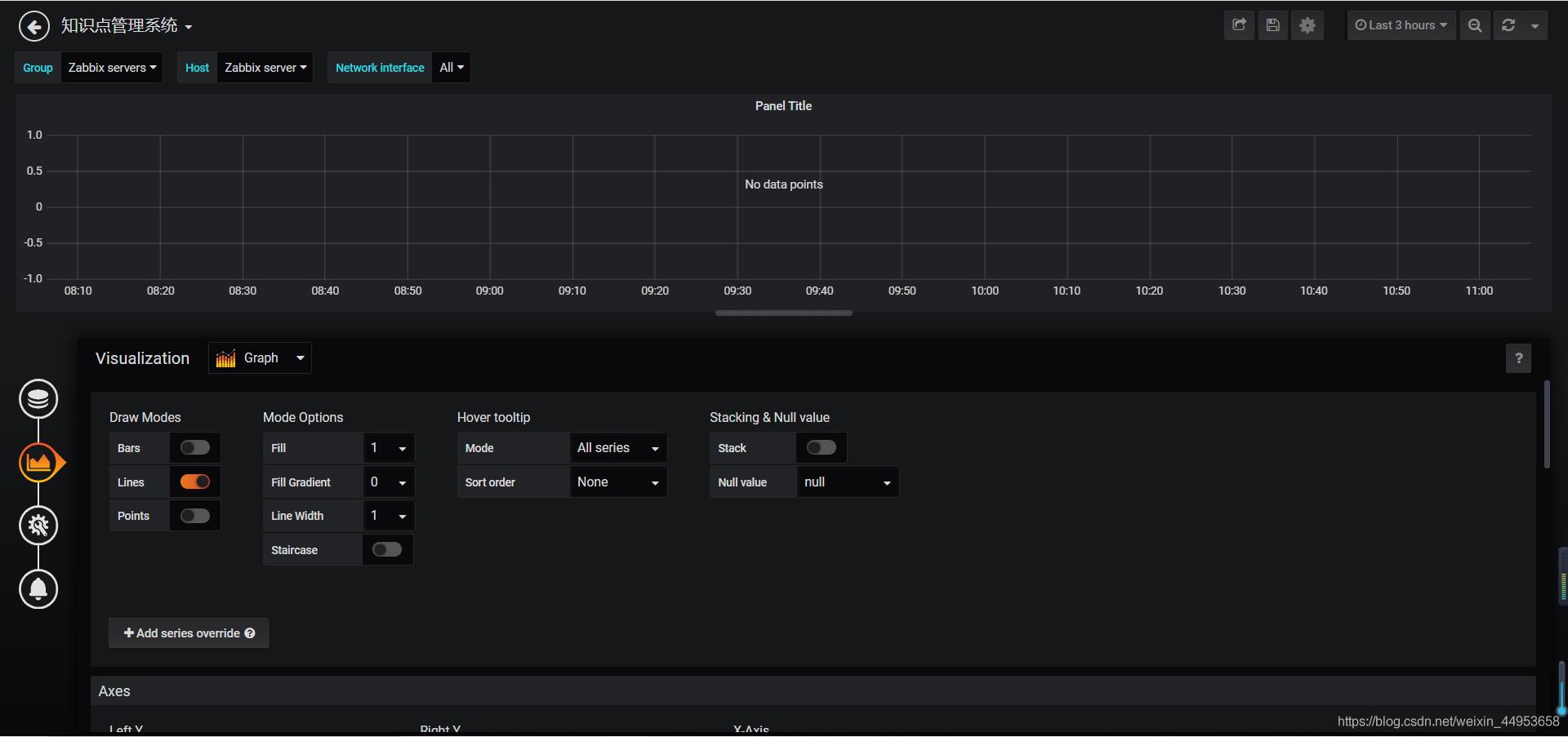
Task: Click the series override info icon
Action: coord(250,633)
